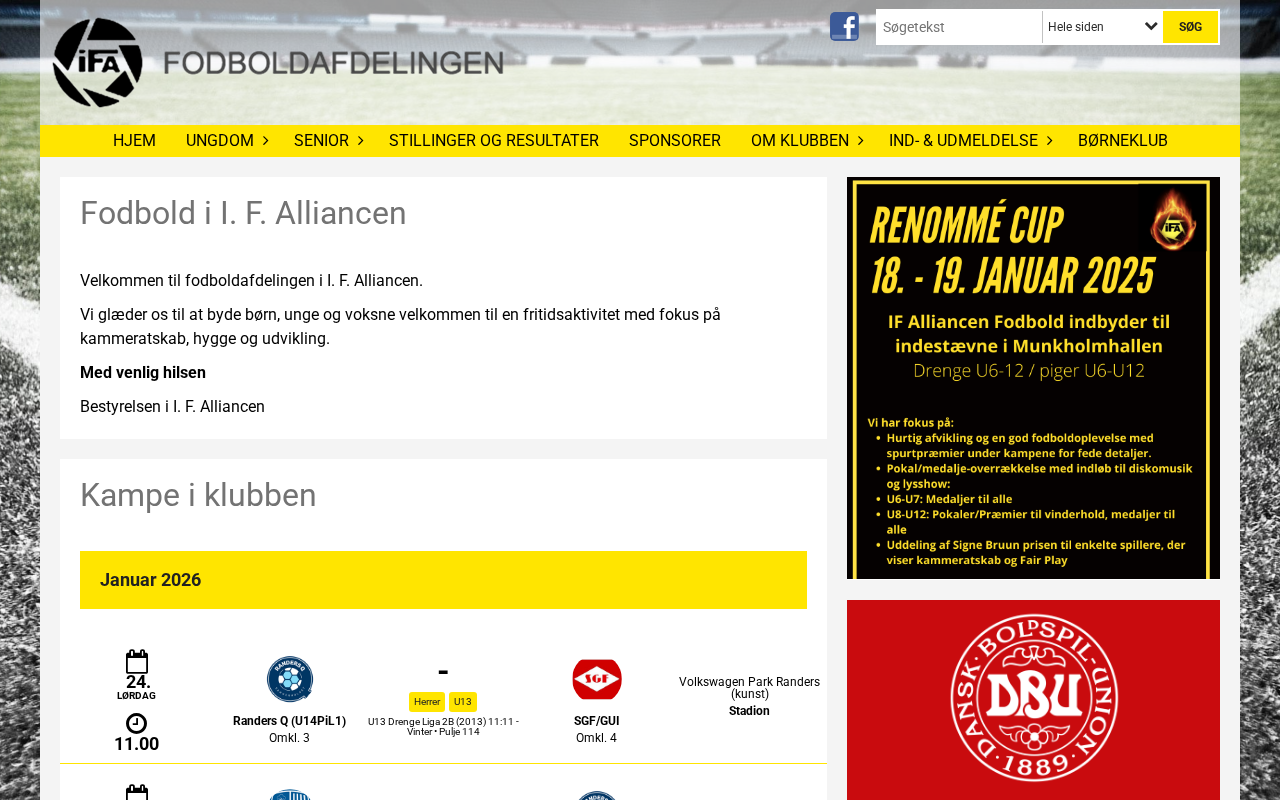Open the Sponsorer menu item
This screenshot has width=1280, height=800.
coord(675,141)
